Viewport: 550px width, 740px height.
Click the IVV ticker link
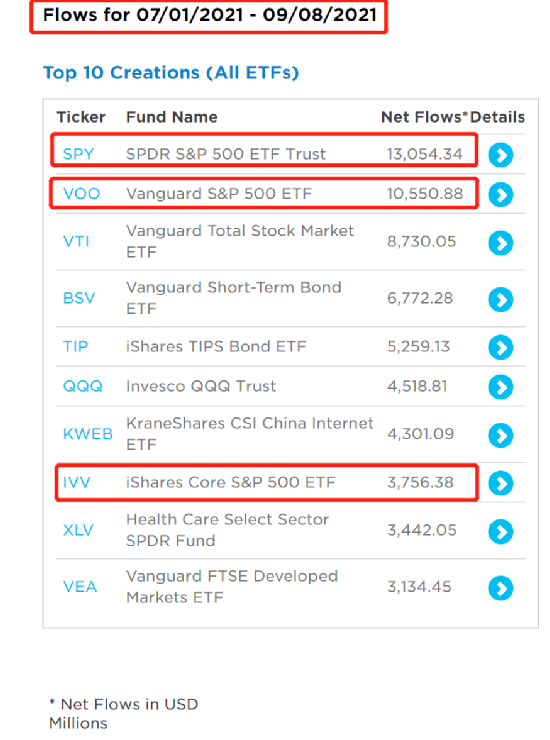click(76, 482)
